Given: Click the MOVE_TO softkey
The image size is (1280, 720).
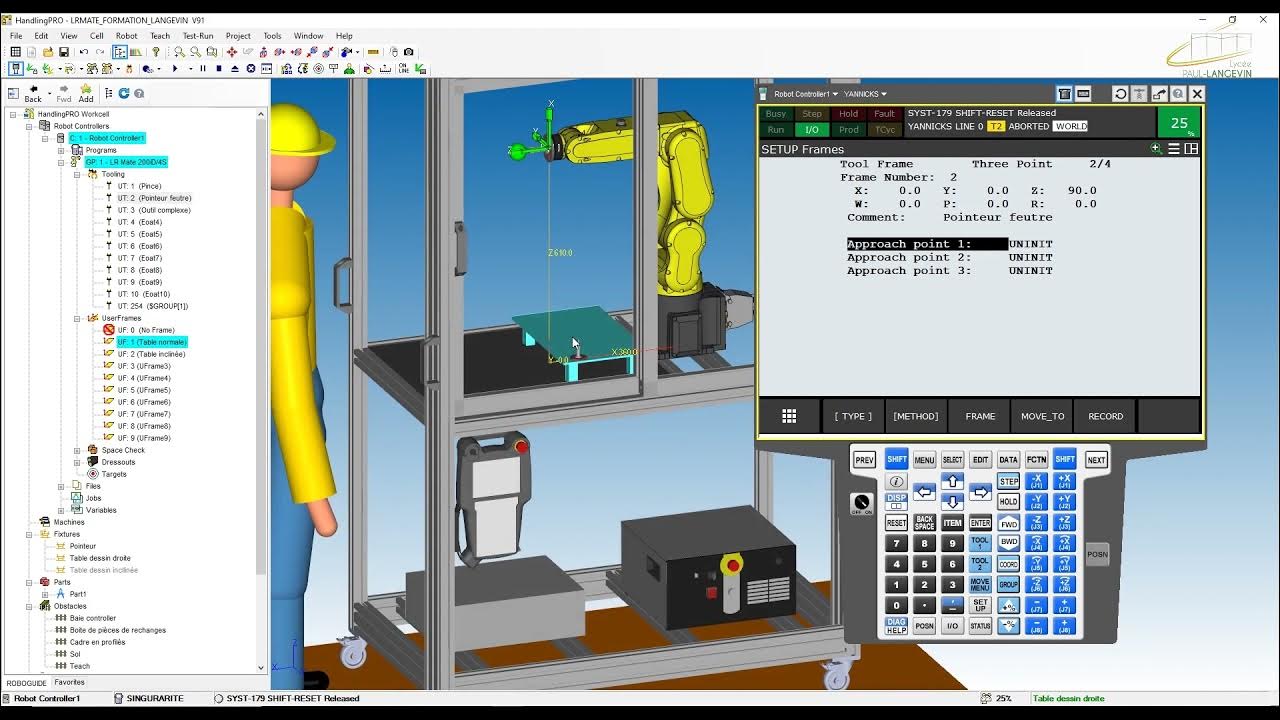Looking at the screenshot, I should tap(1042, 416).
